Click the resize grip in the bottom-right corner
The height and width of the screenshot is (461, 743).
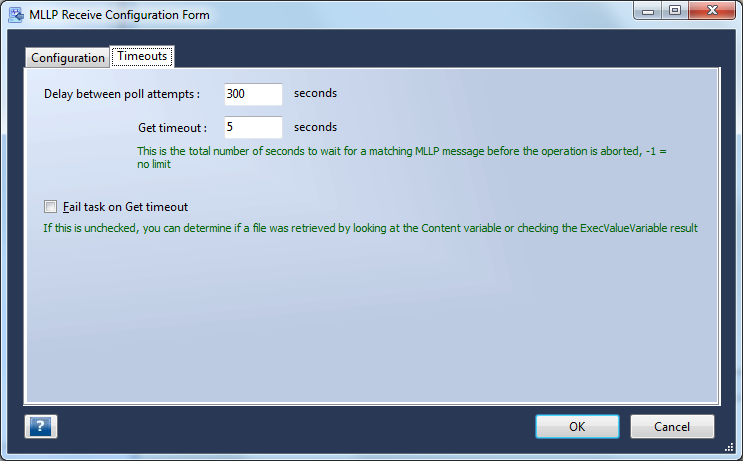pos(729,447)
